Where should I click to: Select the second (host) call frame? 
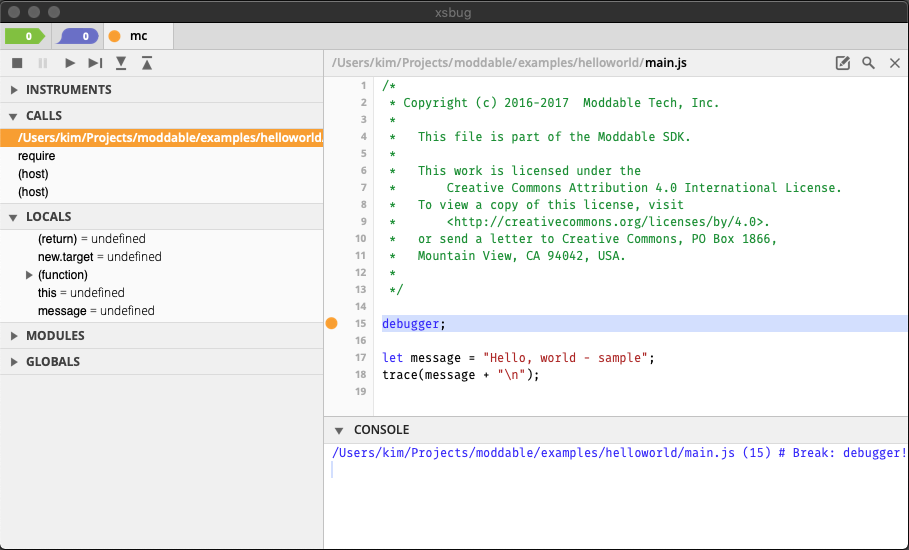click(161, 192)
